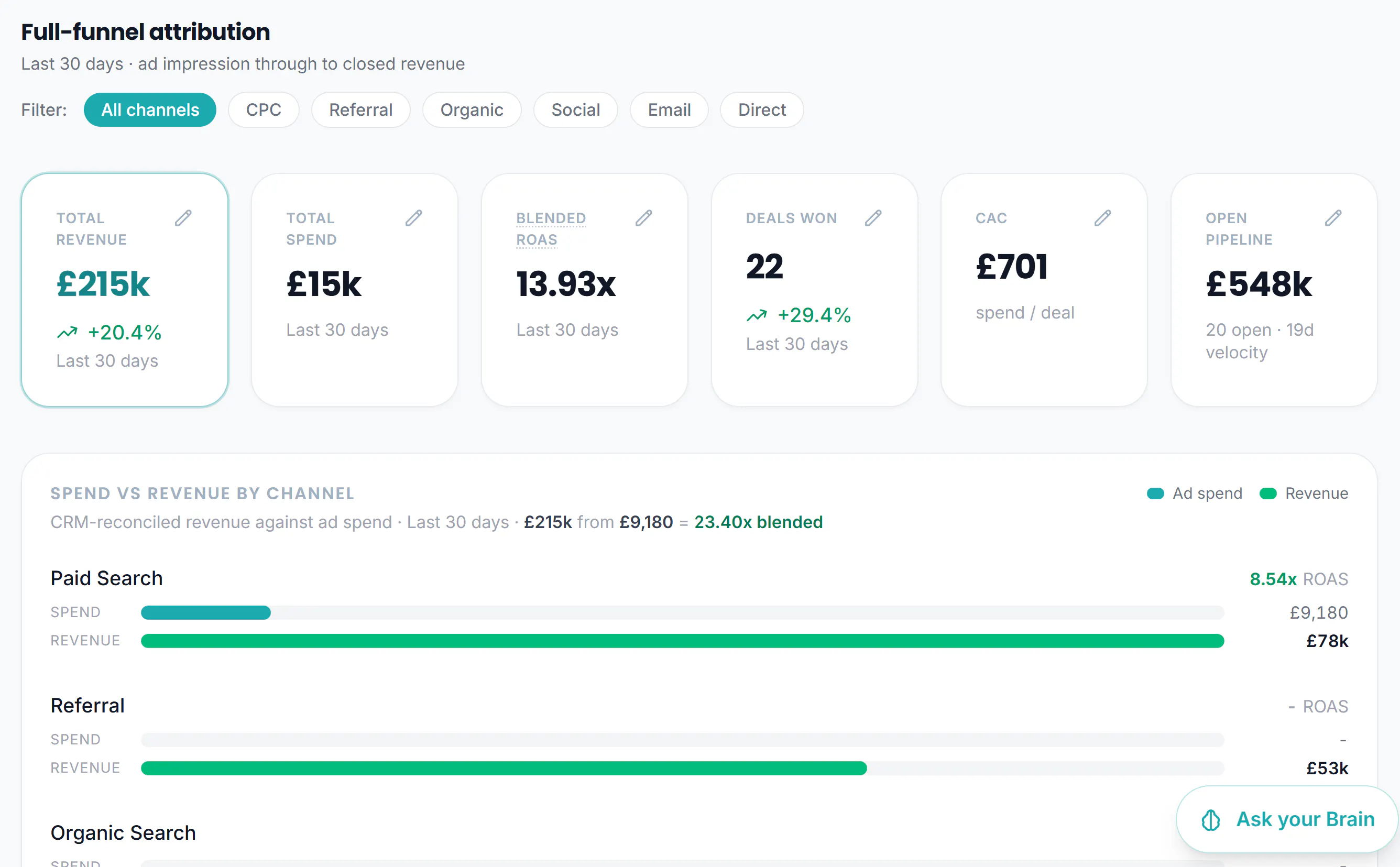1400x867 pixels.
Task: Click the spend / deal caption
Action: [x=1025, y=313]
